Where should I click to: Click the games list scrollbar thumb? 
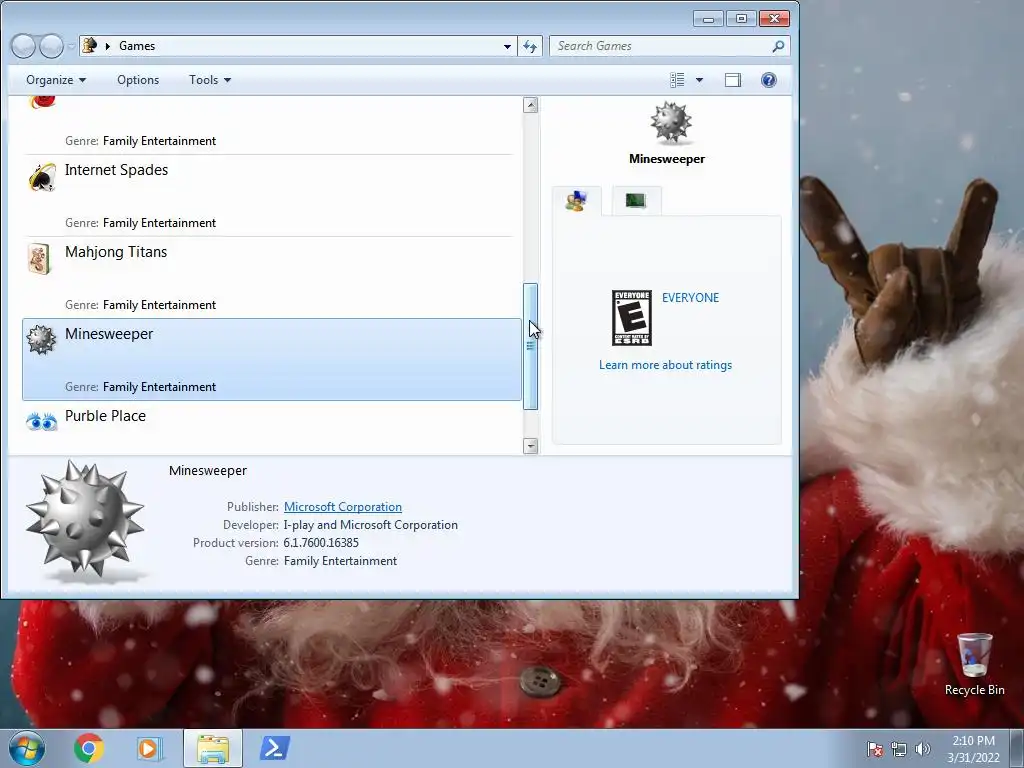[530, 346]
